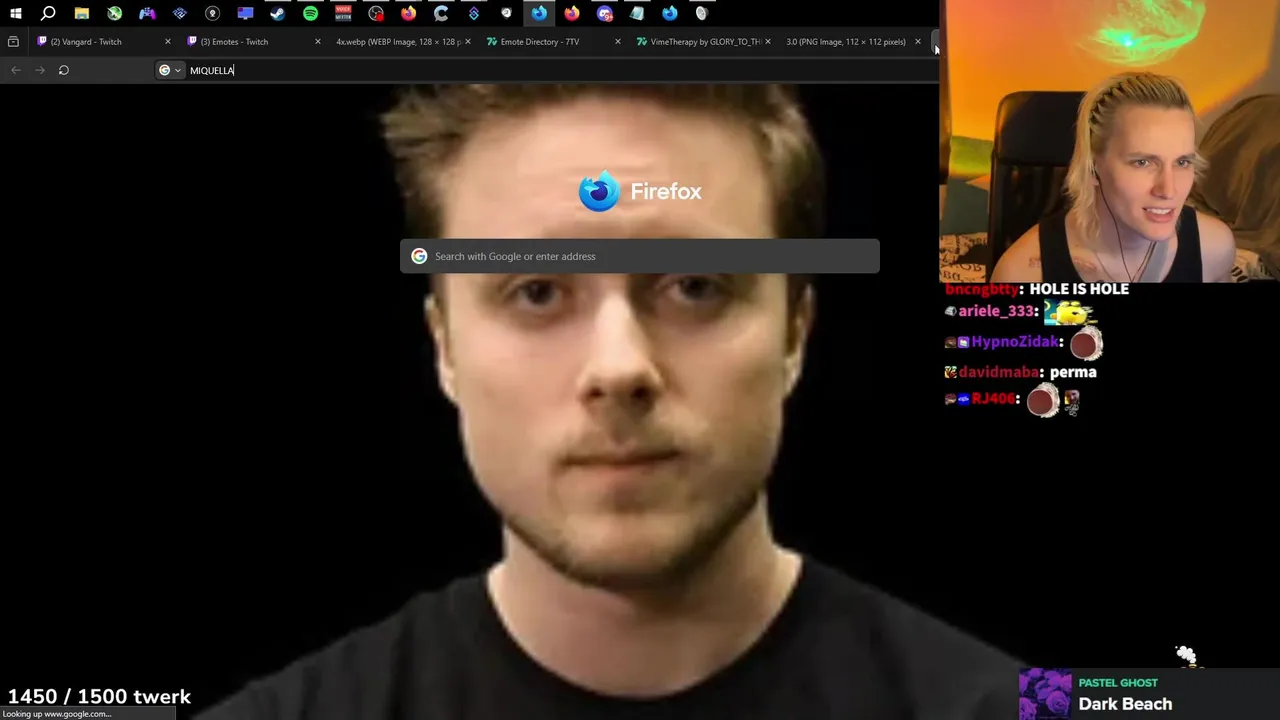
Task: Close the 3.0 PNG image tab
Action: click(917, 42)
